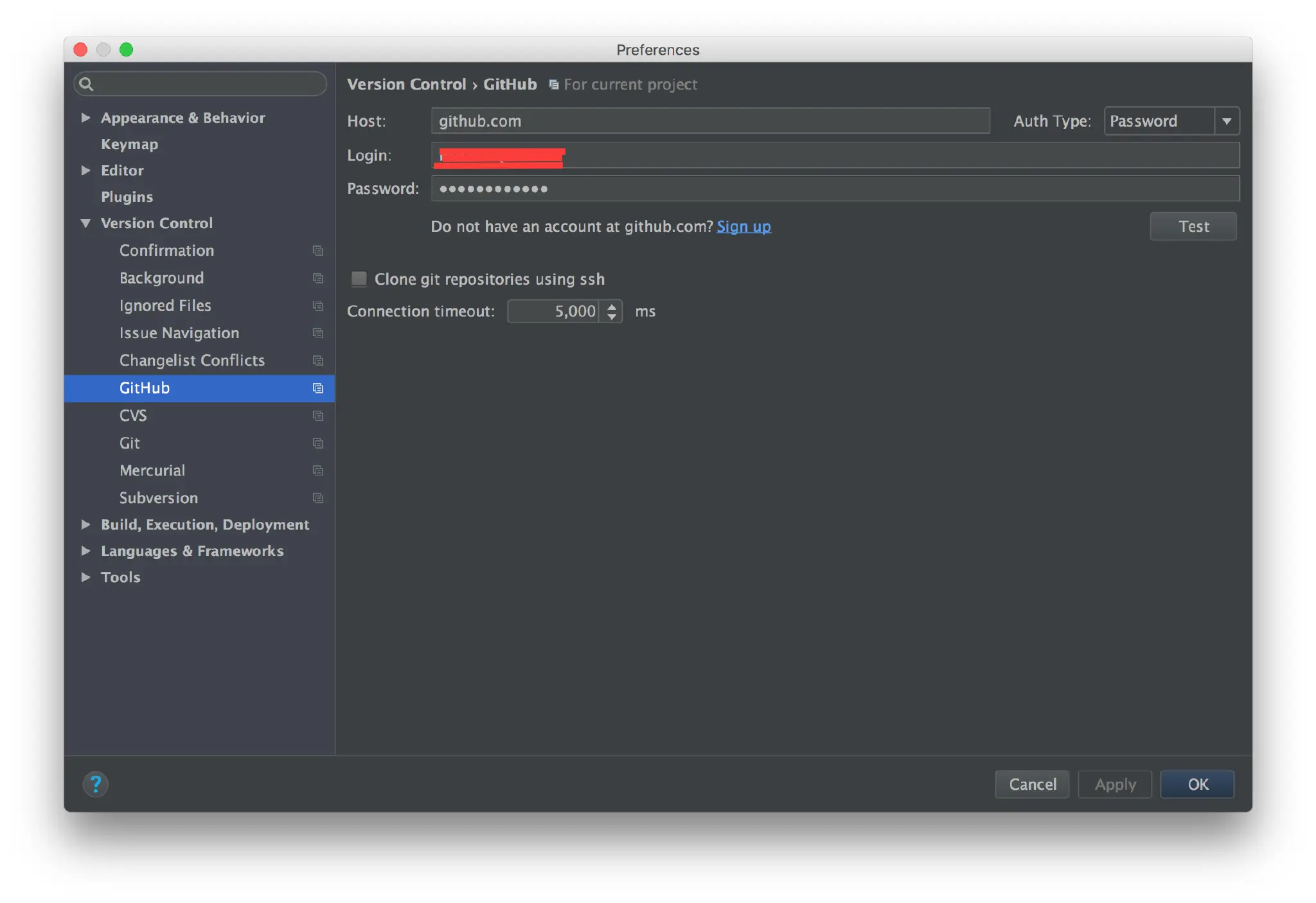Expand Appearance & Behavior section
1316x903 pixels.
coord(85,118)
